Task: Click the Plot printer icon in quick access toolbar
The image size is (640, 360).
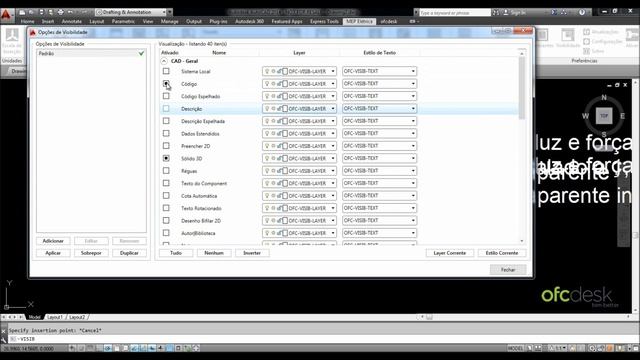Action: (x=60, y=12)
